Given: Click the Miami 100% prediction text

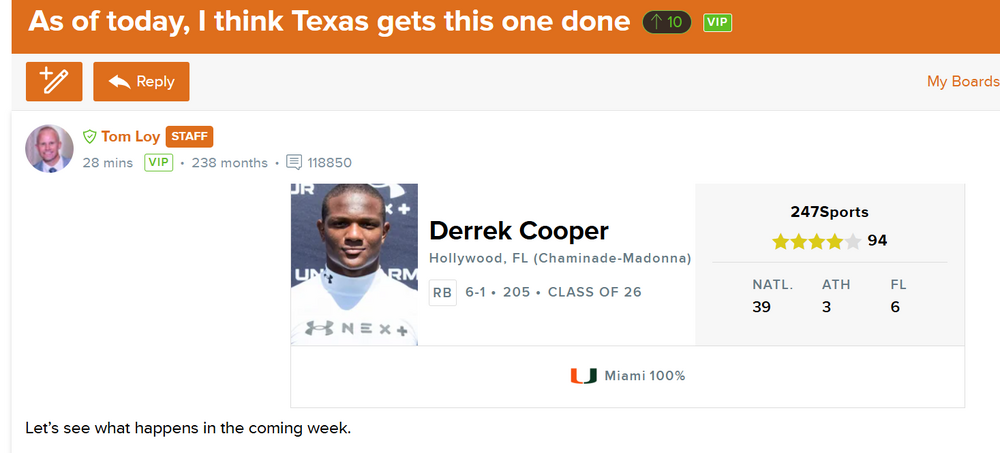Looking at the screenshot, I should coord(644,376).
